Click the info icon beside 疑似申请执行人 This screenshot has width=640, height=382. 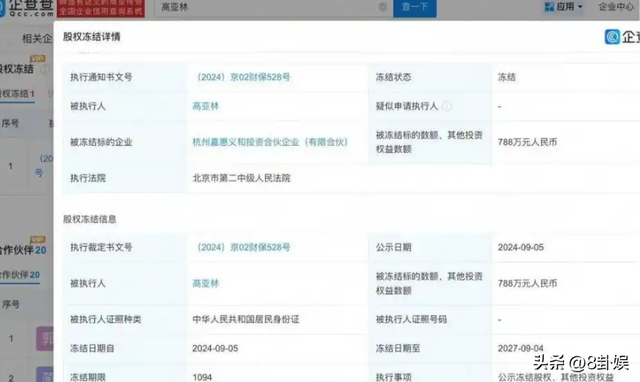(447, 106)
